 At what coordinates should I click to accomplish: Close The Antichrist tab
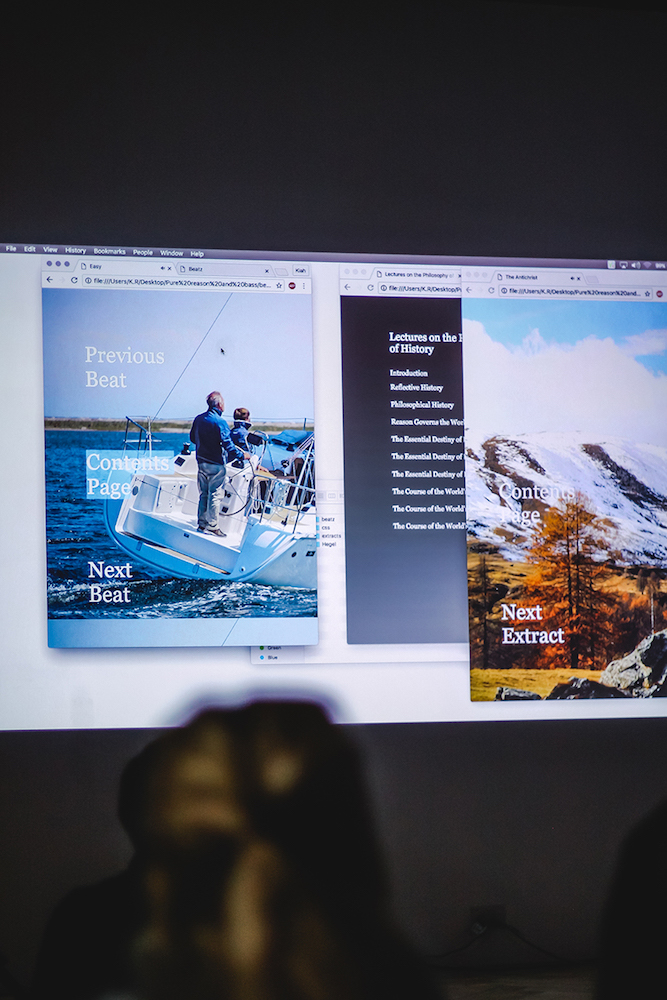coord(578,278)
